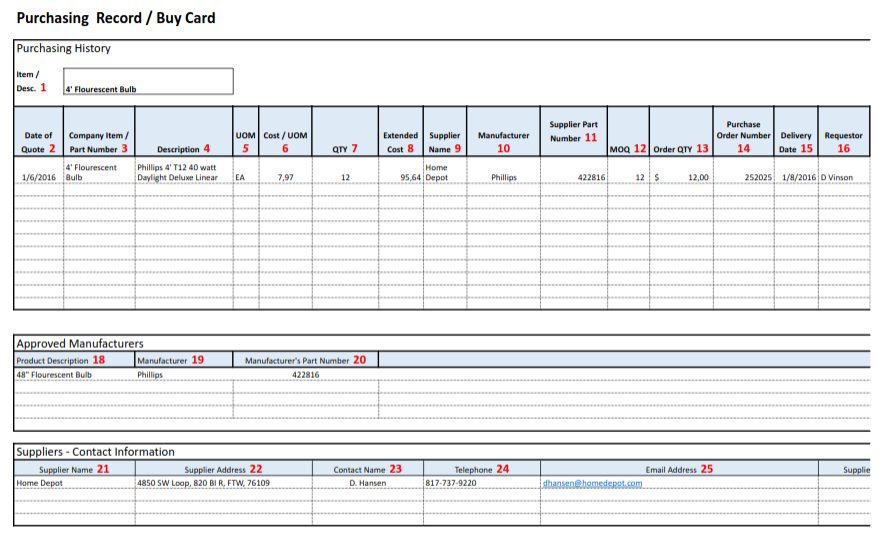Select the telephone number 817-737-9220 cell
Screen dimensions: 885x543
click(x=482, y=483)
